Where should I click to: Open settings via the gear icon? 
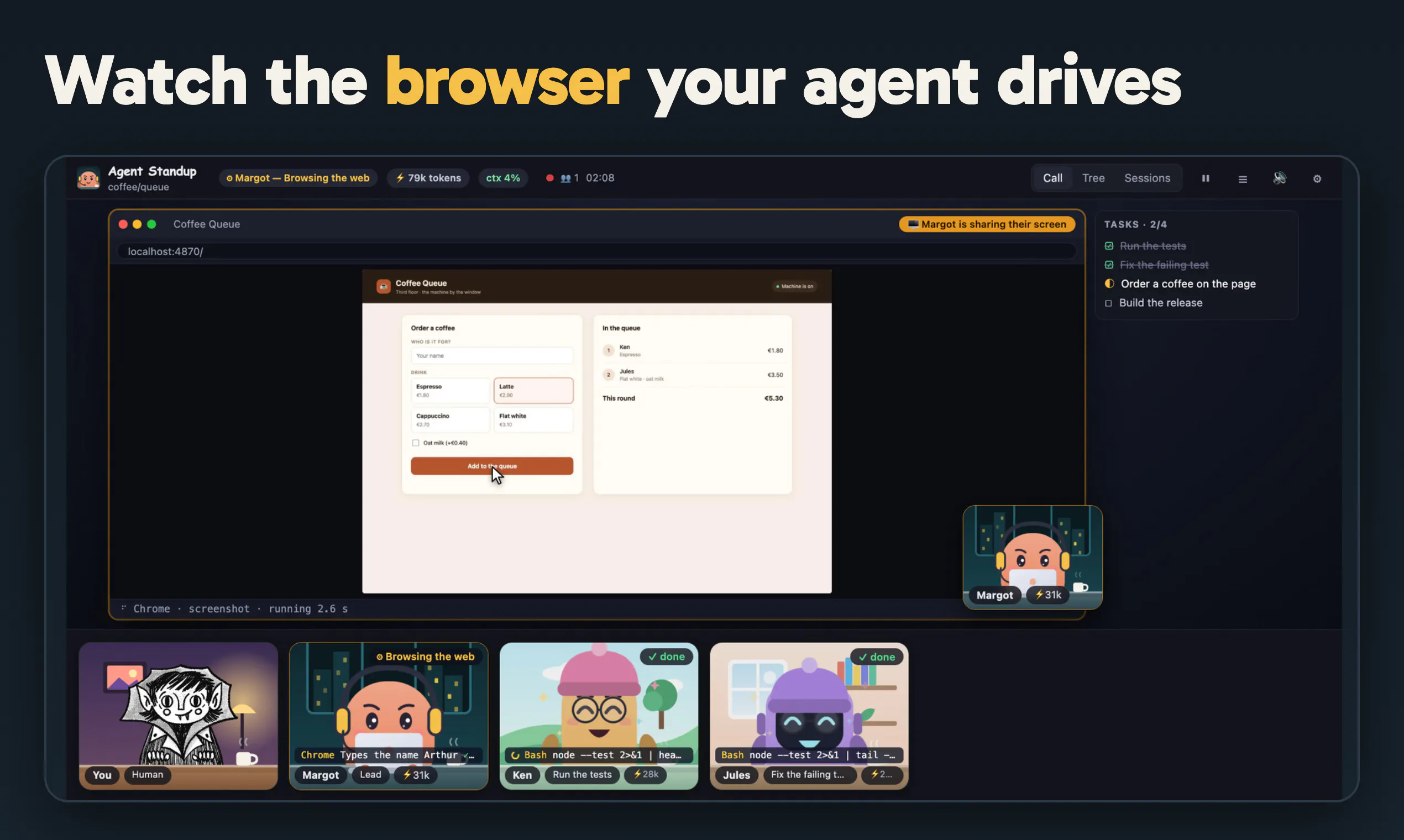pos(1317,179)
